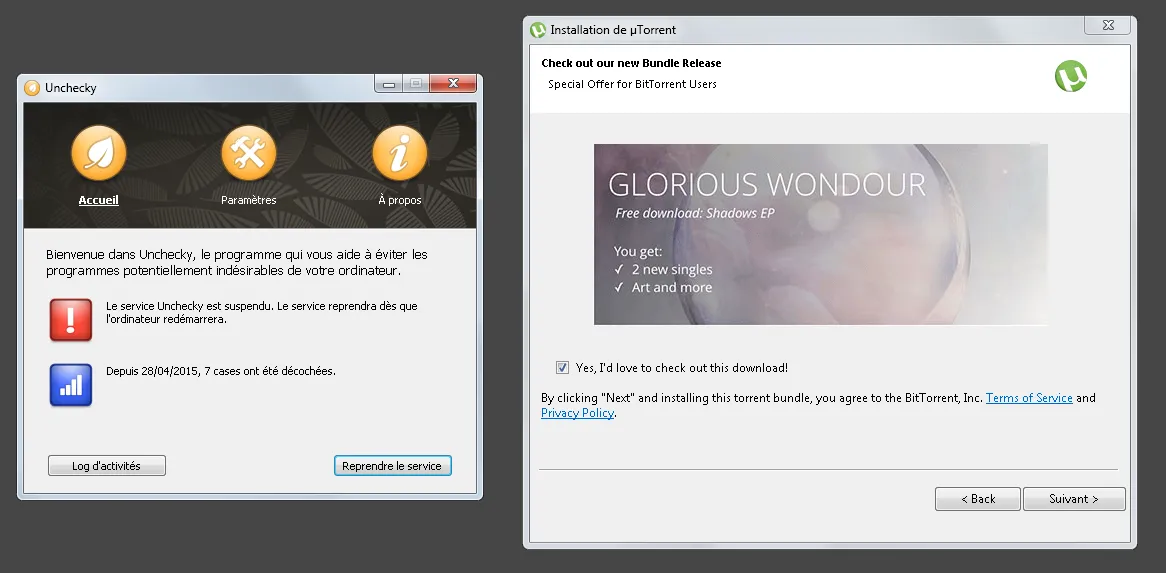Click the blue statistics bars icon
The width and height of the screenshot is (1166, 573).
click(x=71, y=385)
